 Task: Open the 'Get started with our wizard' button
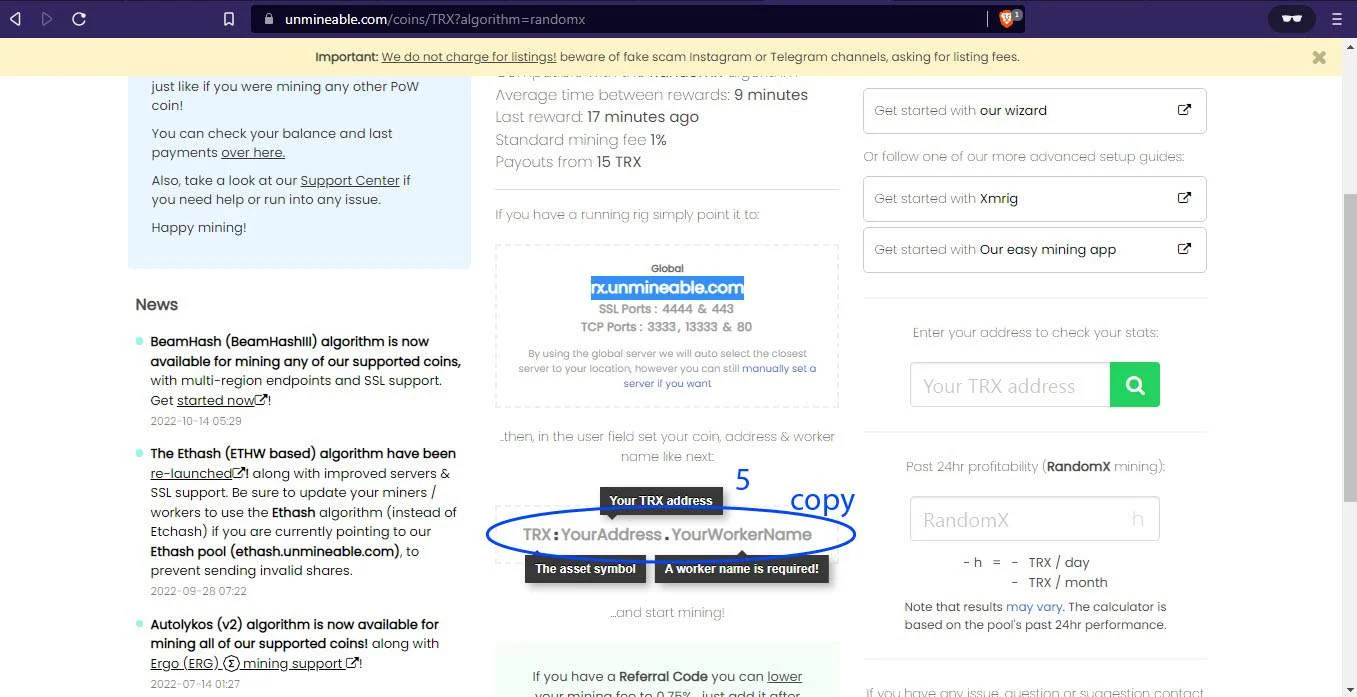click(1034, 111)
